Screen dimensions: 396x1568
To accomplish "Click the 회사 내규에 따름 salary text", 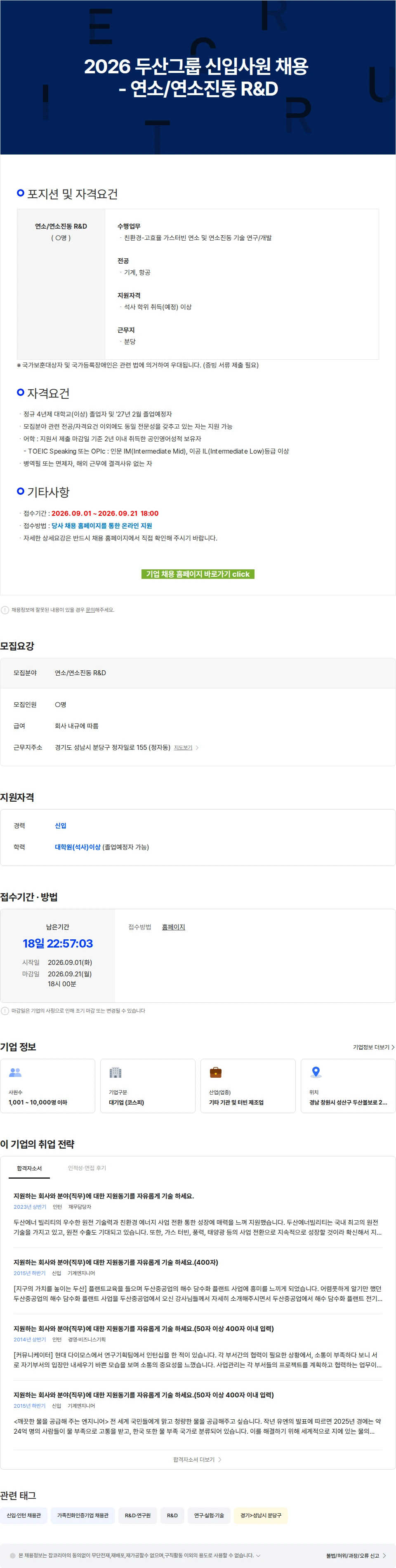I will [77, 726].
